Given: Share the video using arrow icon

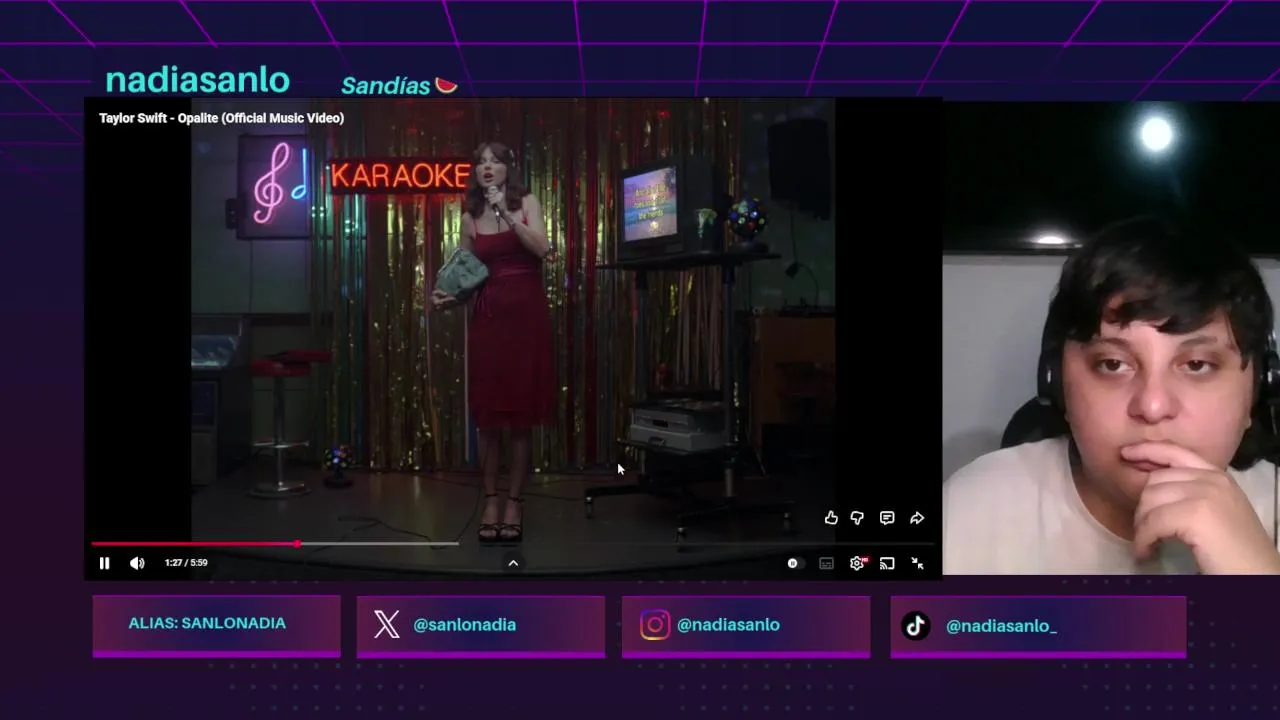Looking at the screenshot, I should (x=917, y=518).
